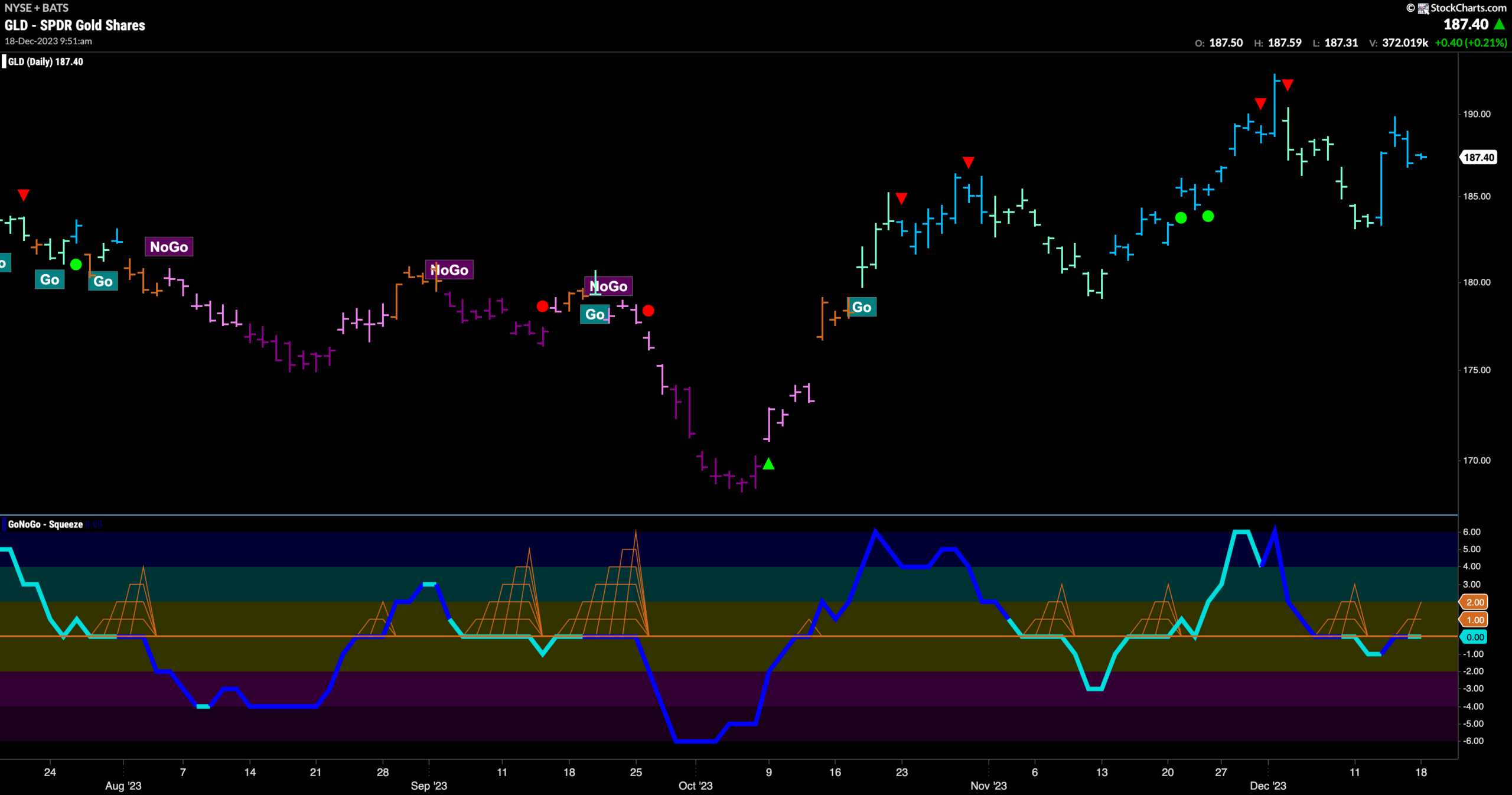Click the red circle right of late-September NoGo
The image size is (1512, 795).
(x=648, y=311)
